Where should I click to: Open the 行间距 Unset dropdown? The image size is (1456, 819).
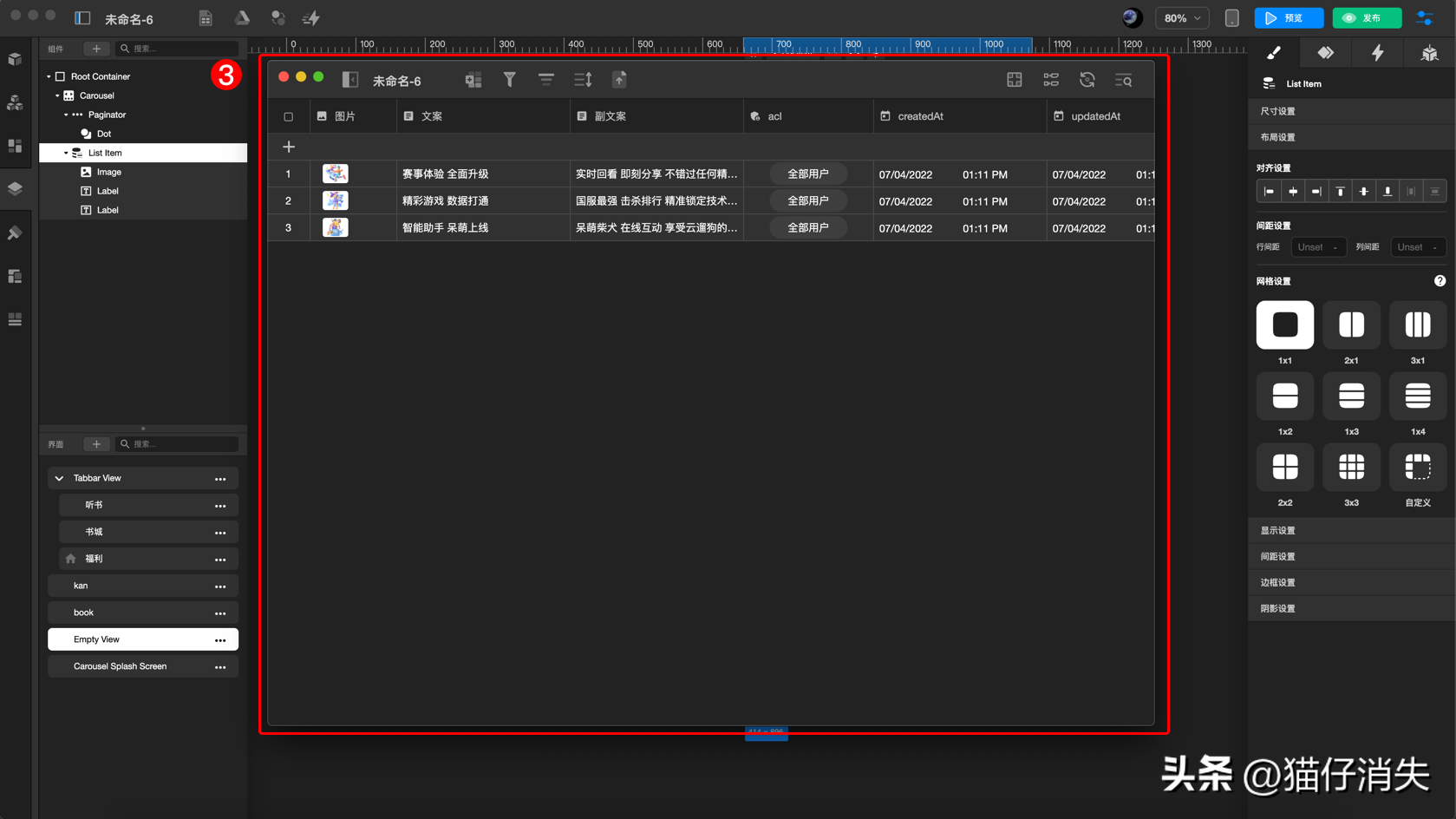click(1318, 247)
